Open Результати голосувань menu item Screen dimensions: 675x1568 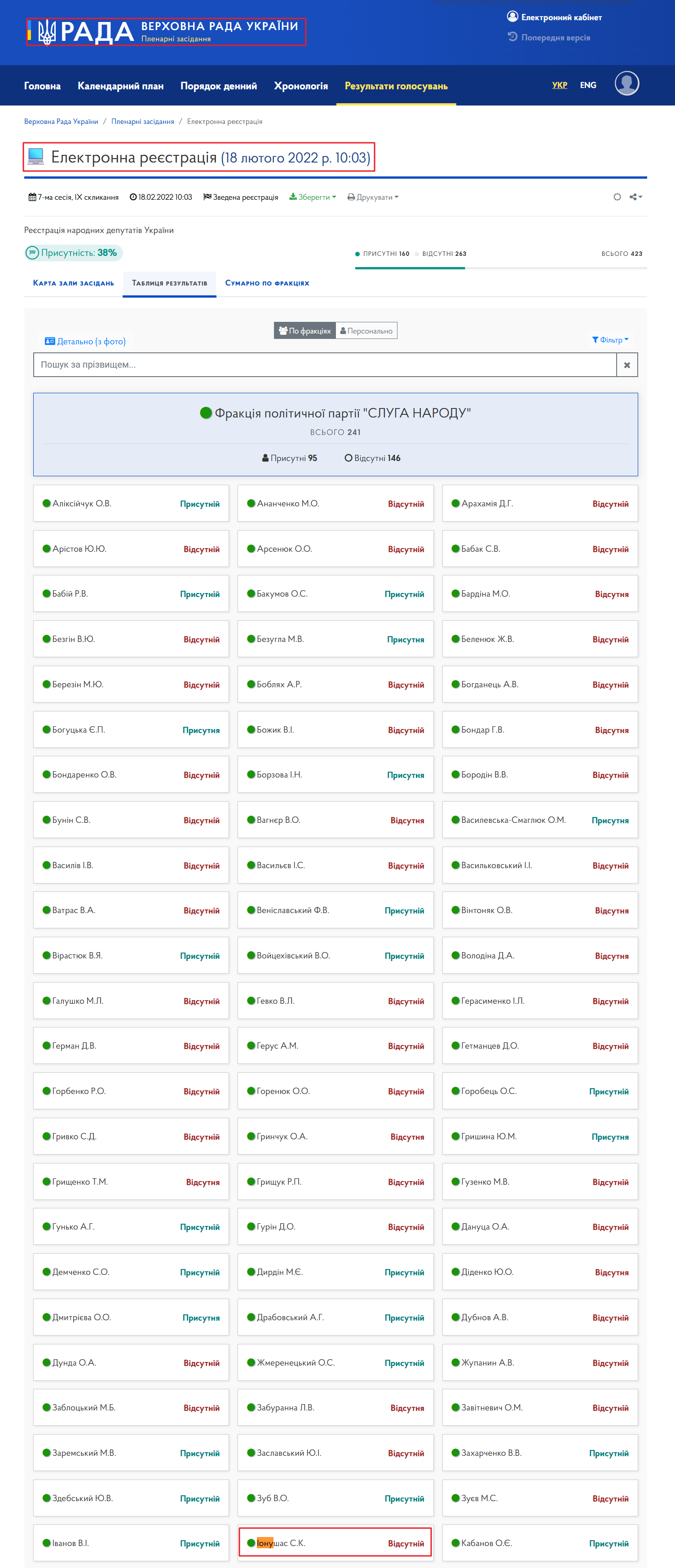396,86
